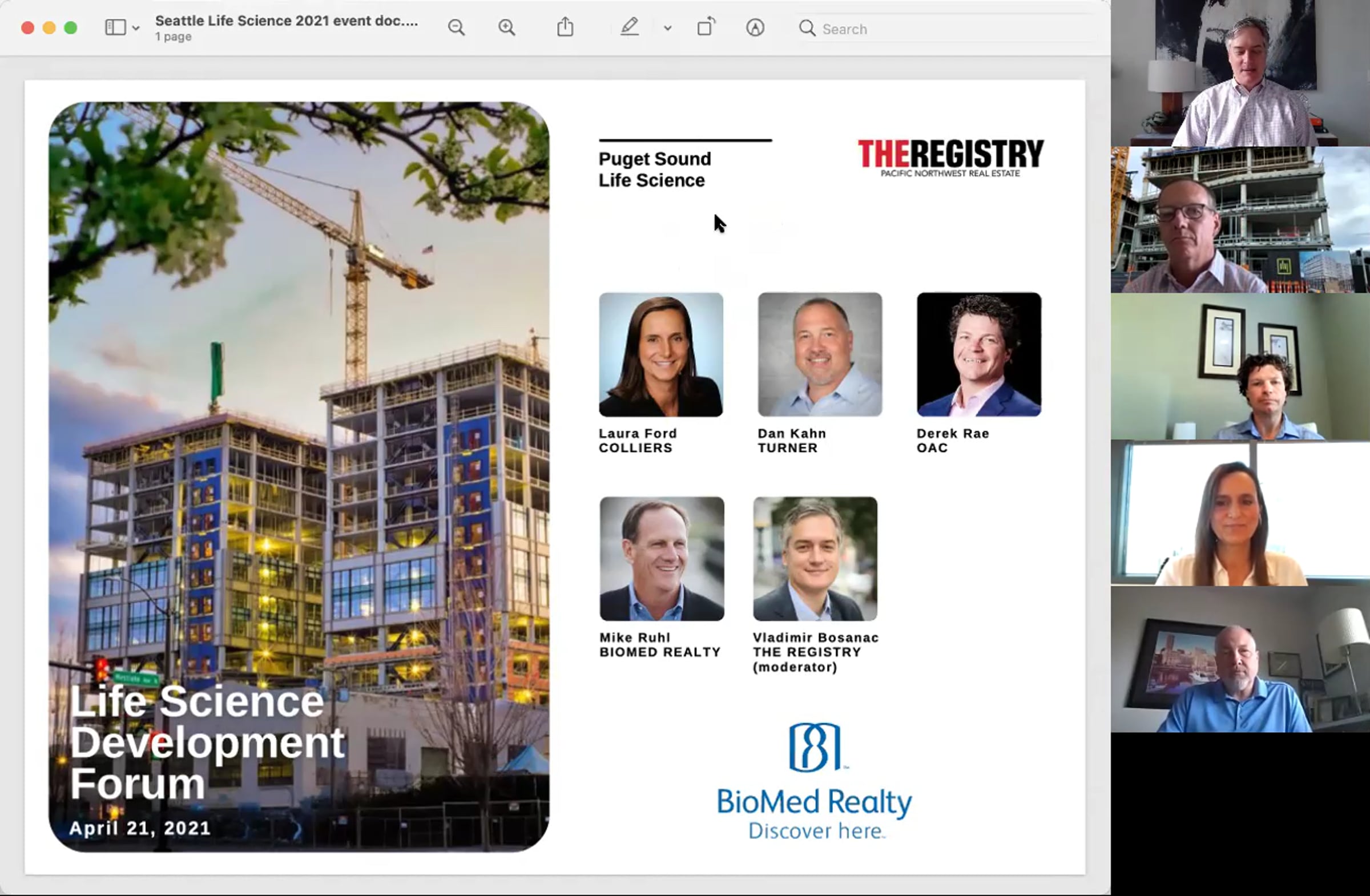Open the Share button in toolbar
This screenshot has width=1370, height=896.
point(565,27)
